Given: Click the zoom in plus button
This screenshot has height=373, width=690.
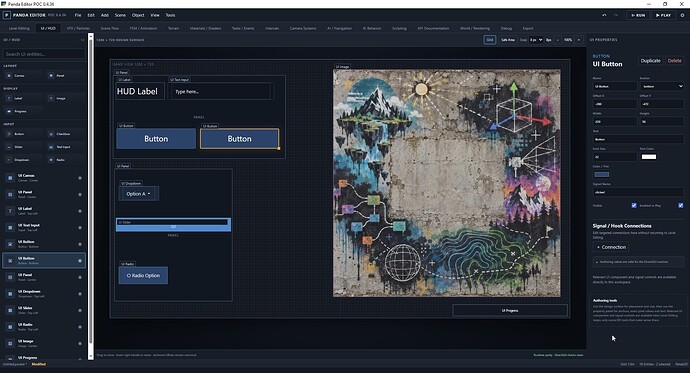Looking at the screenshot, I should coord(579,40).
